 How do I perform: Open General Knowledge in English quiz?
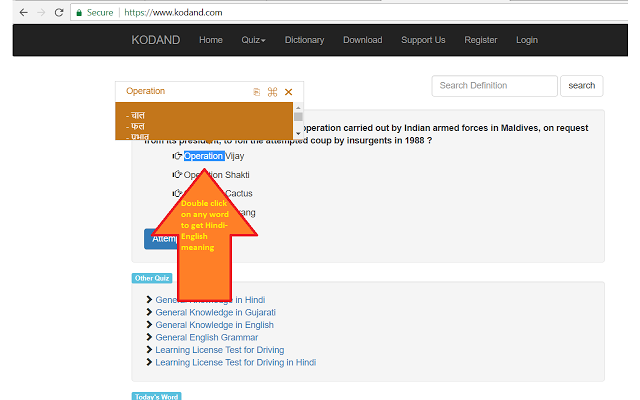[214, 325]
